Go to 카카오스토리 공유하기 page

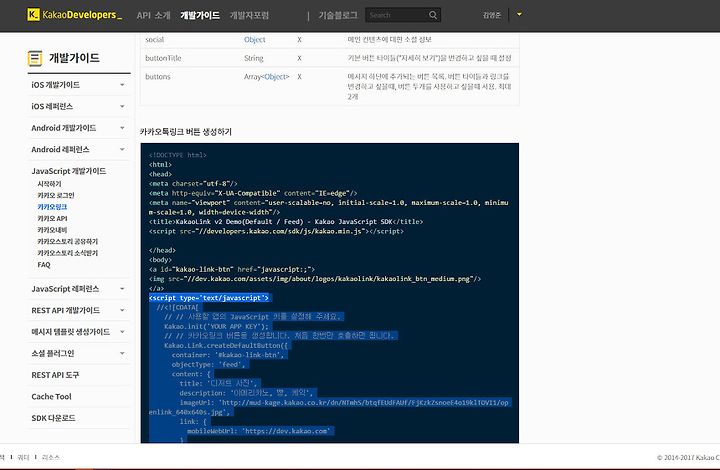coord(68,241)
